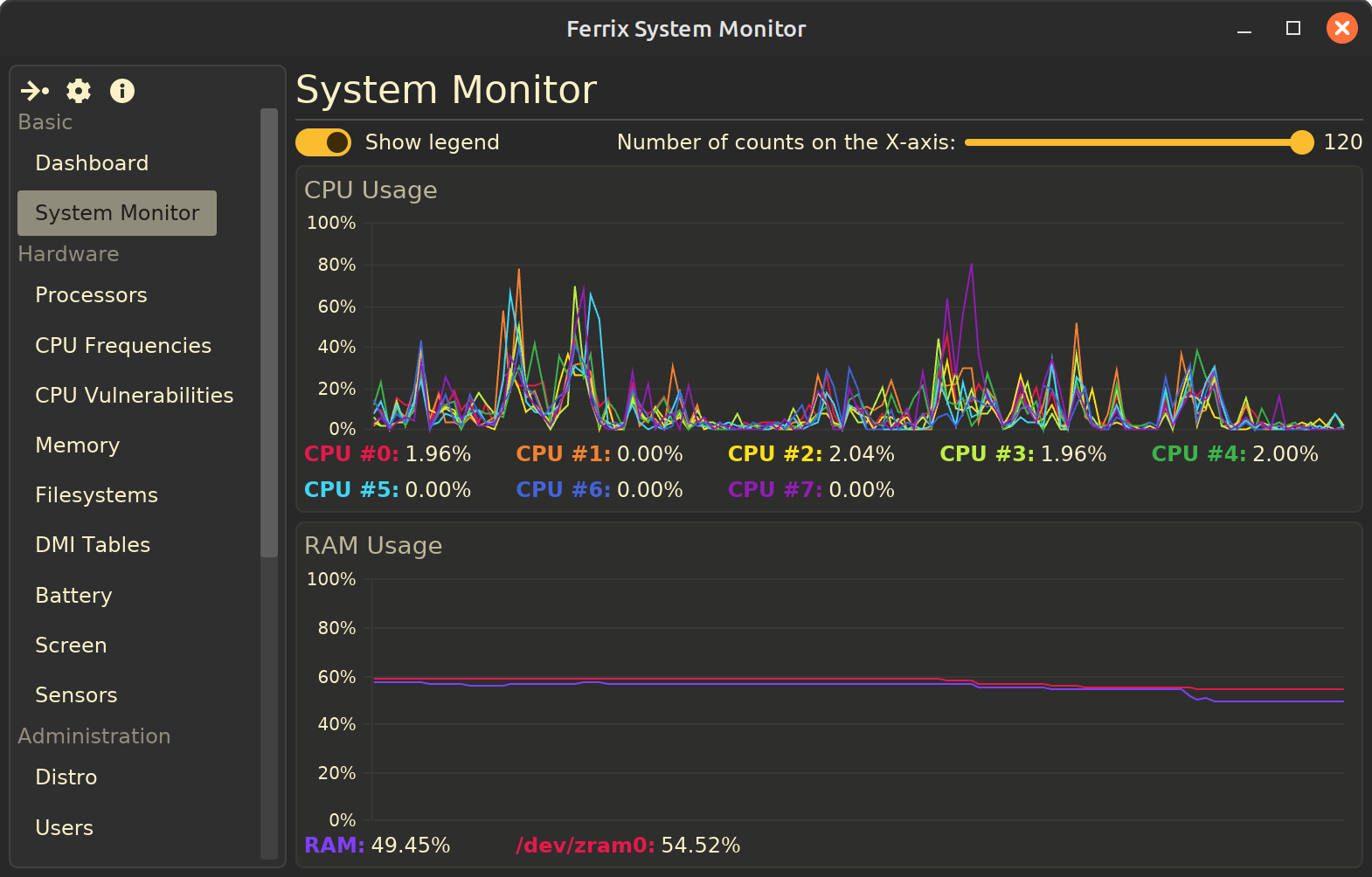Go to the Processors page

pyautogui.click(x=91, y=295)
